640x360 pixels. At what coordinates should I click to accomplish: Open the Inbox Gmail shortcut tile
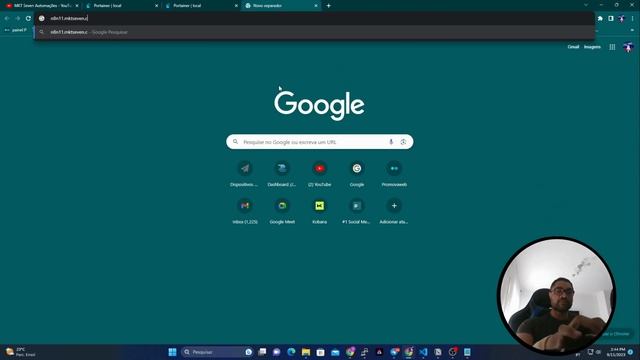(245, 211)
